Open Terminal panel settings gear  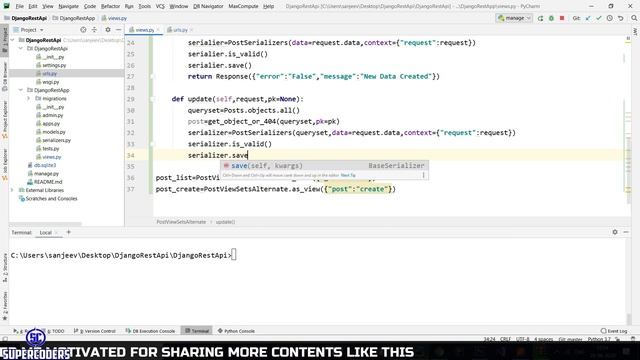click(x=615, y=232)
